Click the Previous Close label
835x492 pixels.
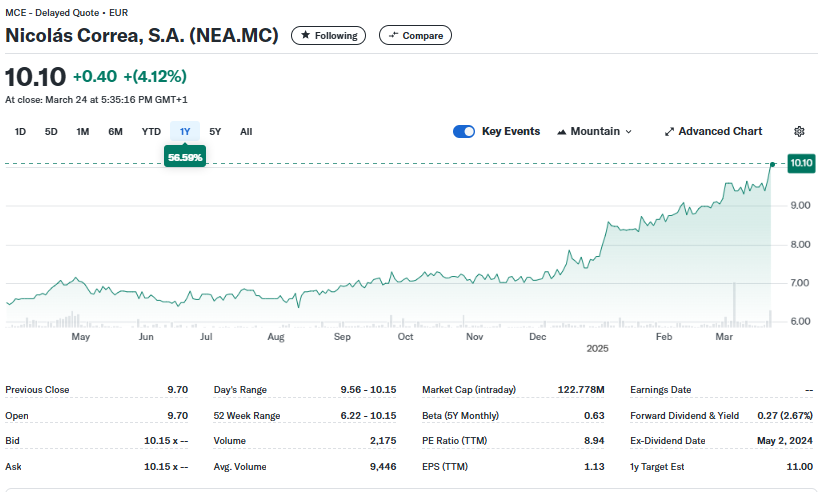(x=37, y=390)
